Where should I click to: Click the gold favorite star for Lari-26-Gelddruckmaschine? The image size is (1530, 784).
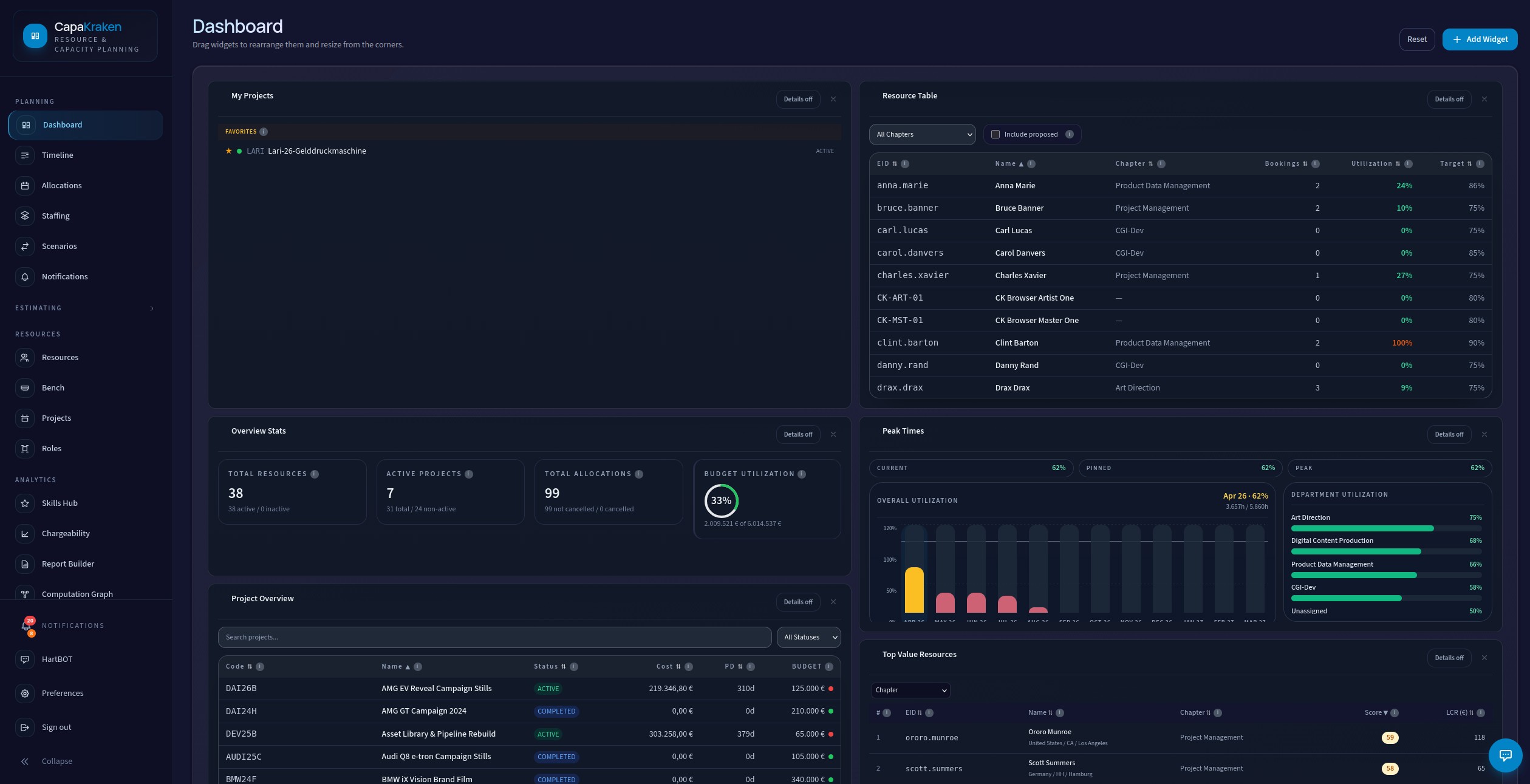[x=229, y=151]
